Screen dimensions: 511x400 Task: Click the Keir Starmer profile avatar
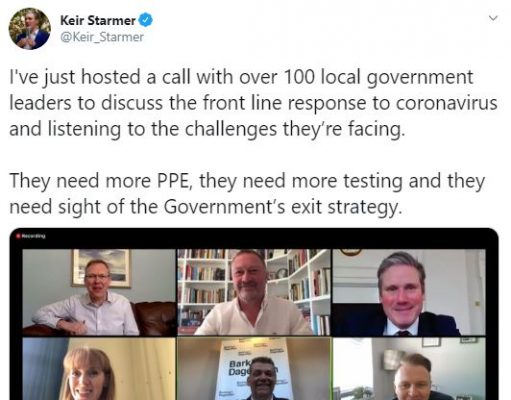pos(30,29)
